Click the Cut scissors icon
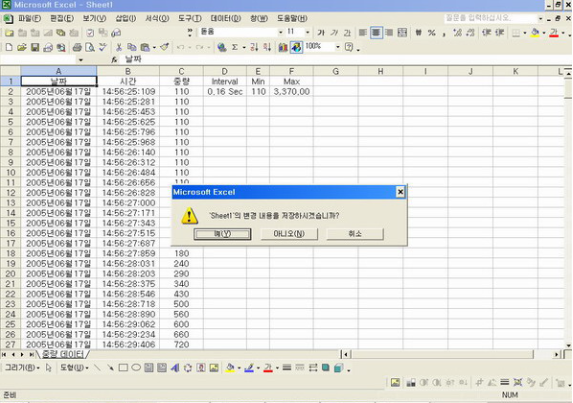 click(119, 47)
